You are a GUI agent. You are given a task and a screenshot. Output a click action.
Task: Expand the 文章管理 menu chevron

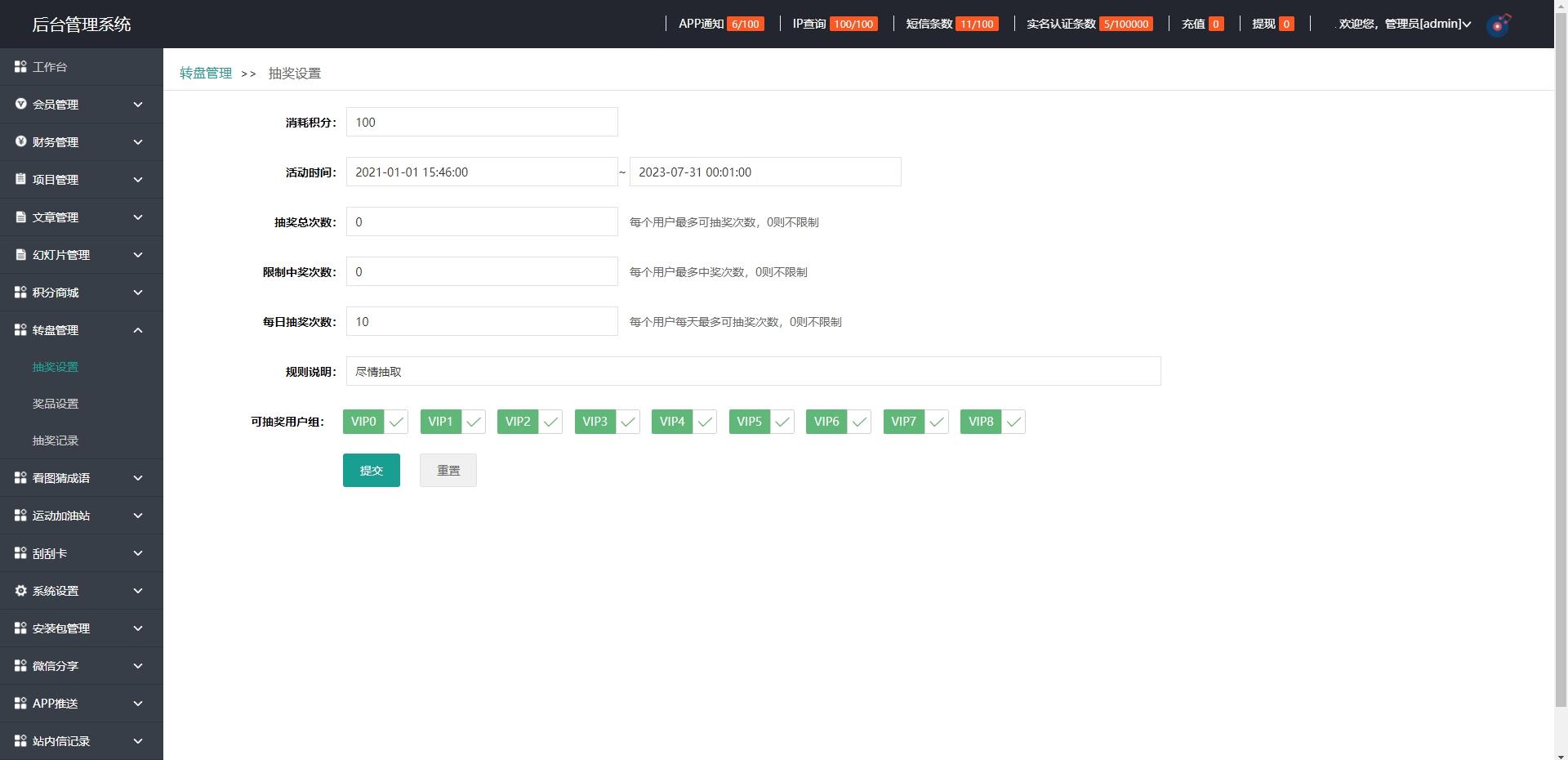pos(138,217)
